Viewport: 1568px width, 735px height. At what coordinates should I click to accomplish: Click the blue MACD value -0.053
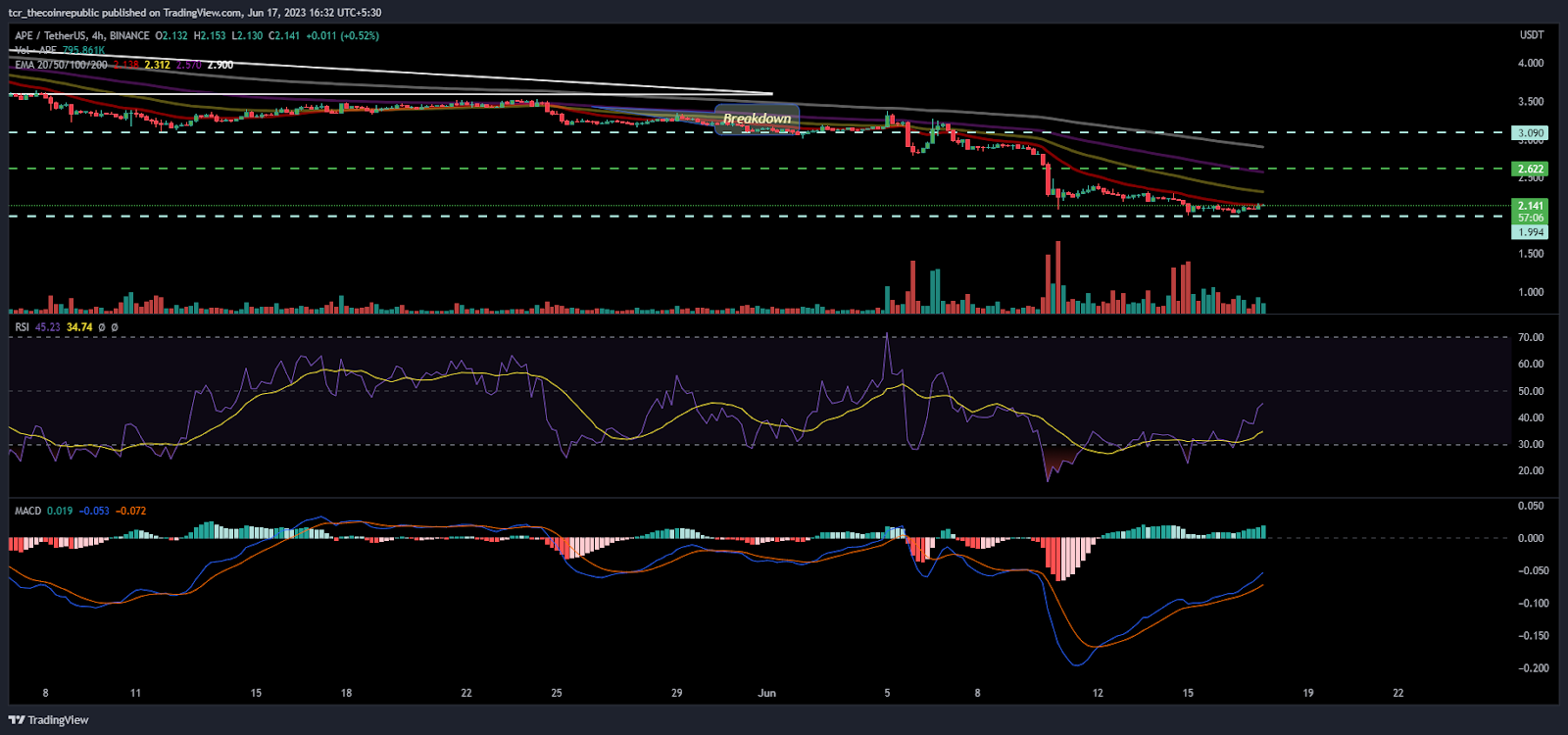(94, 511)
